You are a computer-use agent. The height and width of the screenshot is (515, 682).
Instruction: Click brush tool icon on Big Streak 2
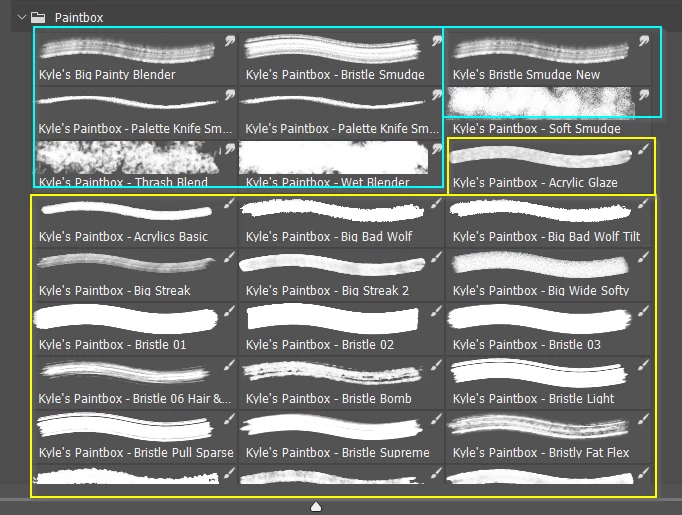437,258
